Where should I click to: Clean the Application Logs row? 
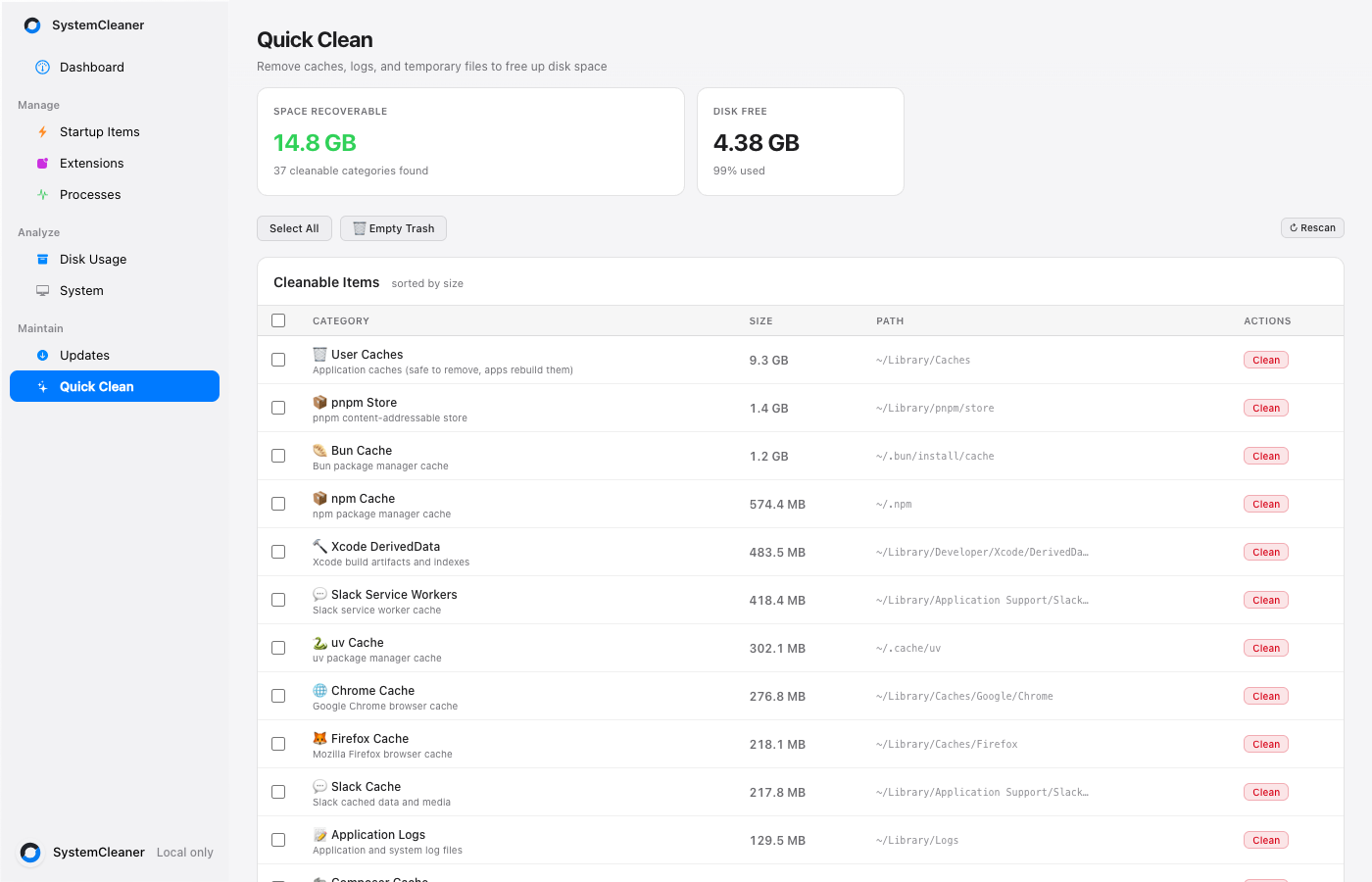pyautogui.click(x=1266, y=840)
